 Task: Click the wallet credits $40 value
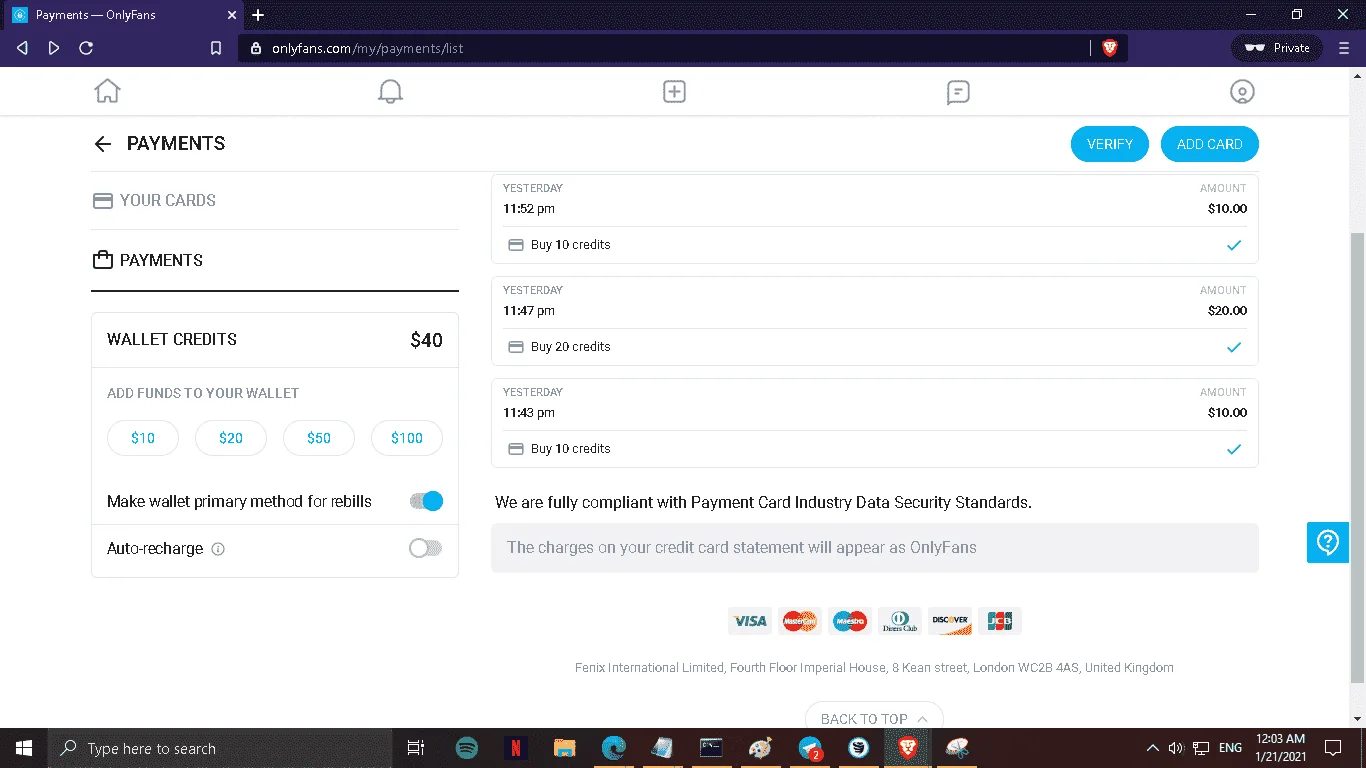click(426, 340)
